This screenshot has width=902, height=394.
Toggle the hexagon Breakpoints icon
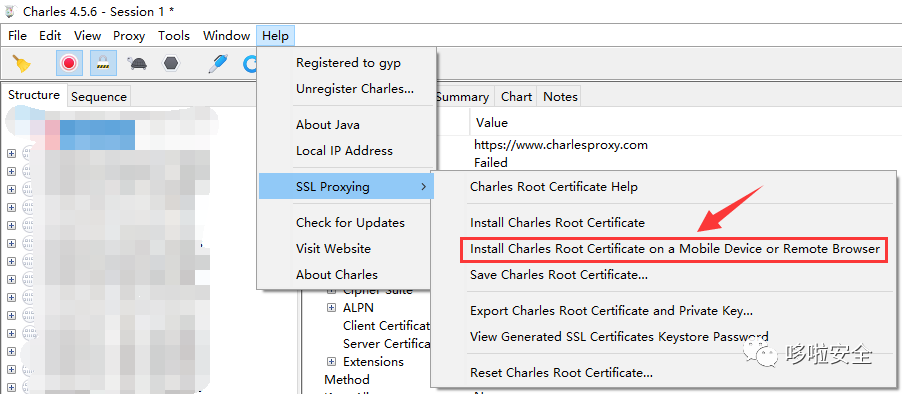coord(171,63)
